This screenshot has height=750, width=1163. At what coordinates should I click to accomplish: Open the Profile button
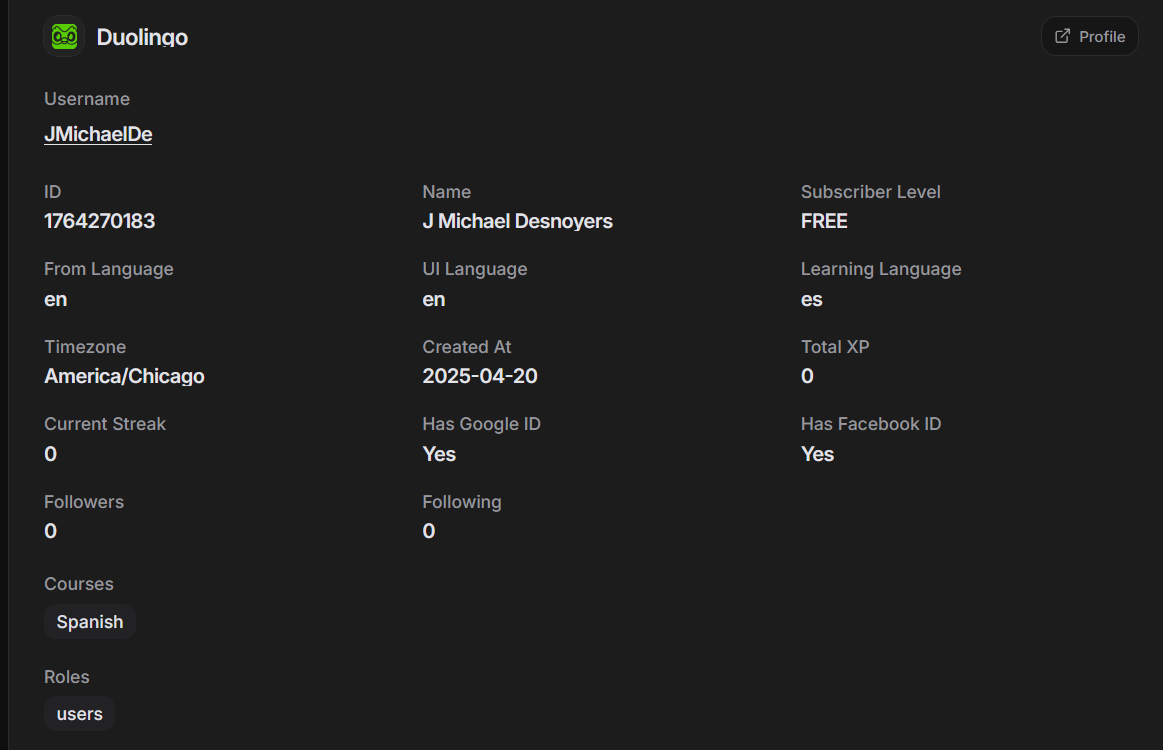coord(1090,36)
